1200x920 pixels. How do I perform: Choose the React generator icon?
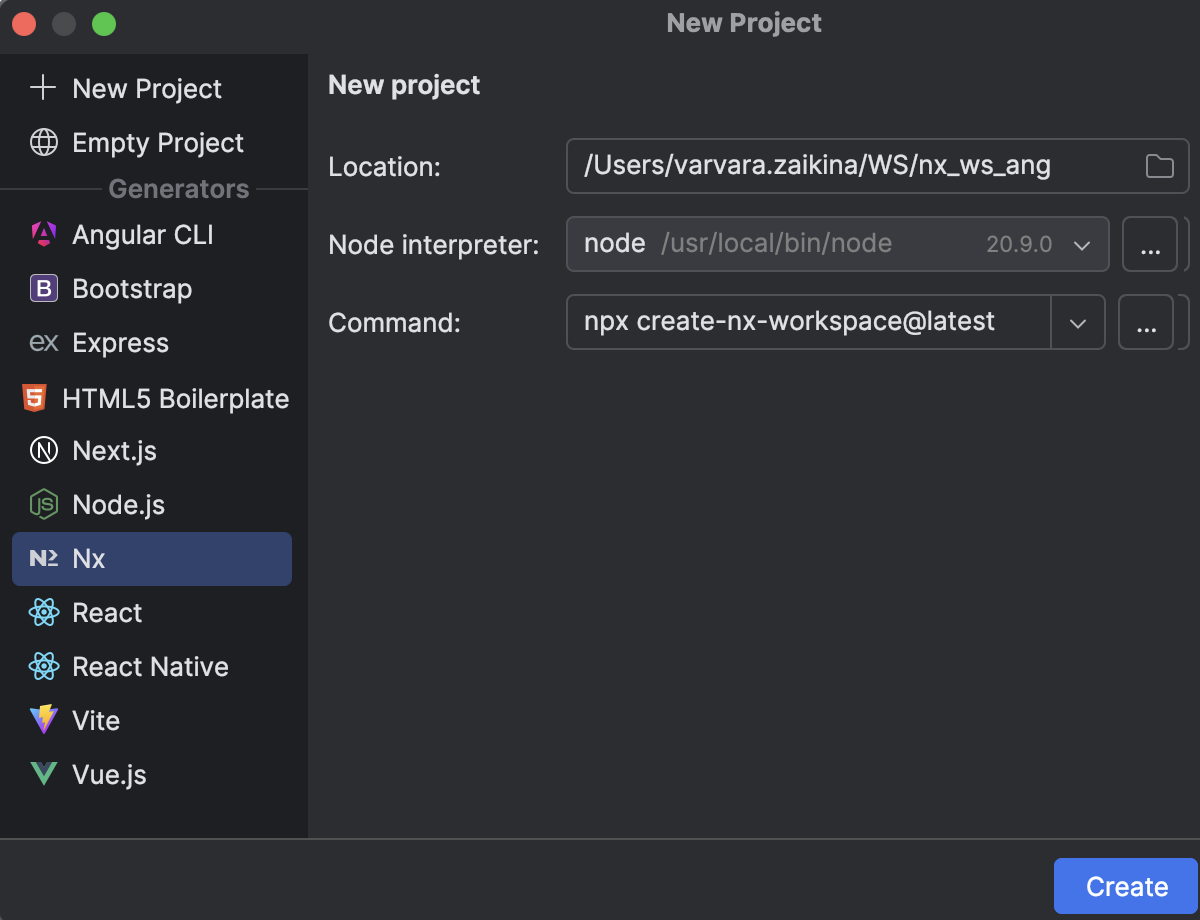44,612
